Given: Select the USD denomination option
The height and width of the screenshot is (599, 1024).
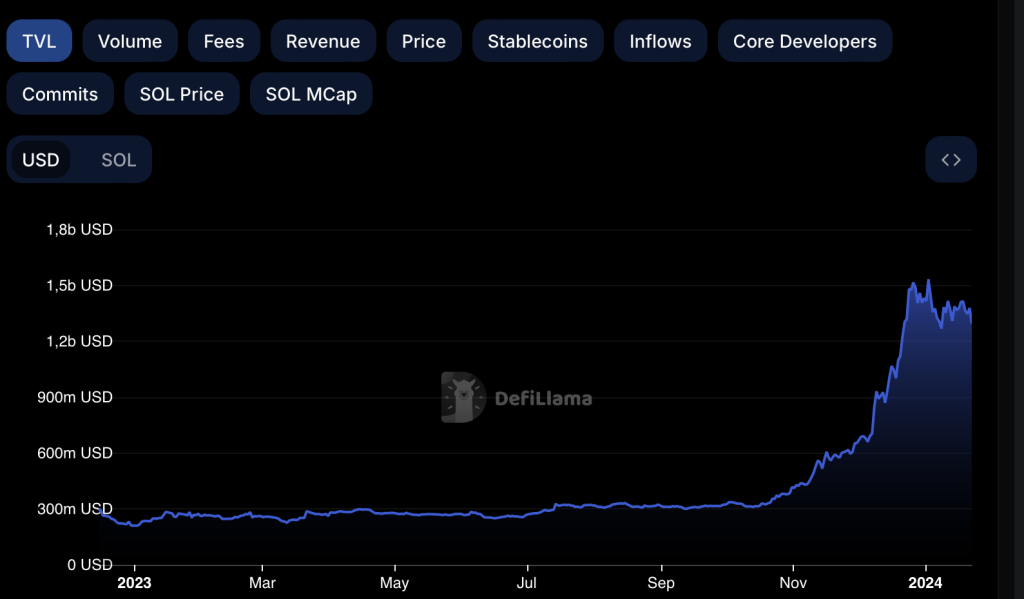Looking at the screenshot, I should pyautogui.click(x=41, y=160).
